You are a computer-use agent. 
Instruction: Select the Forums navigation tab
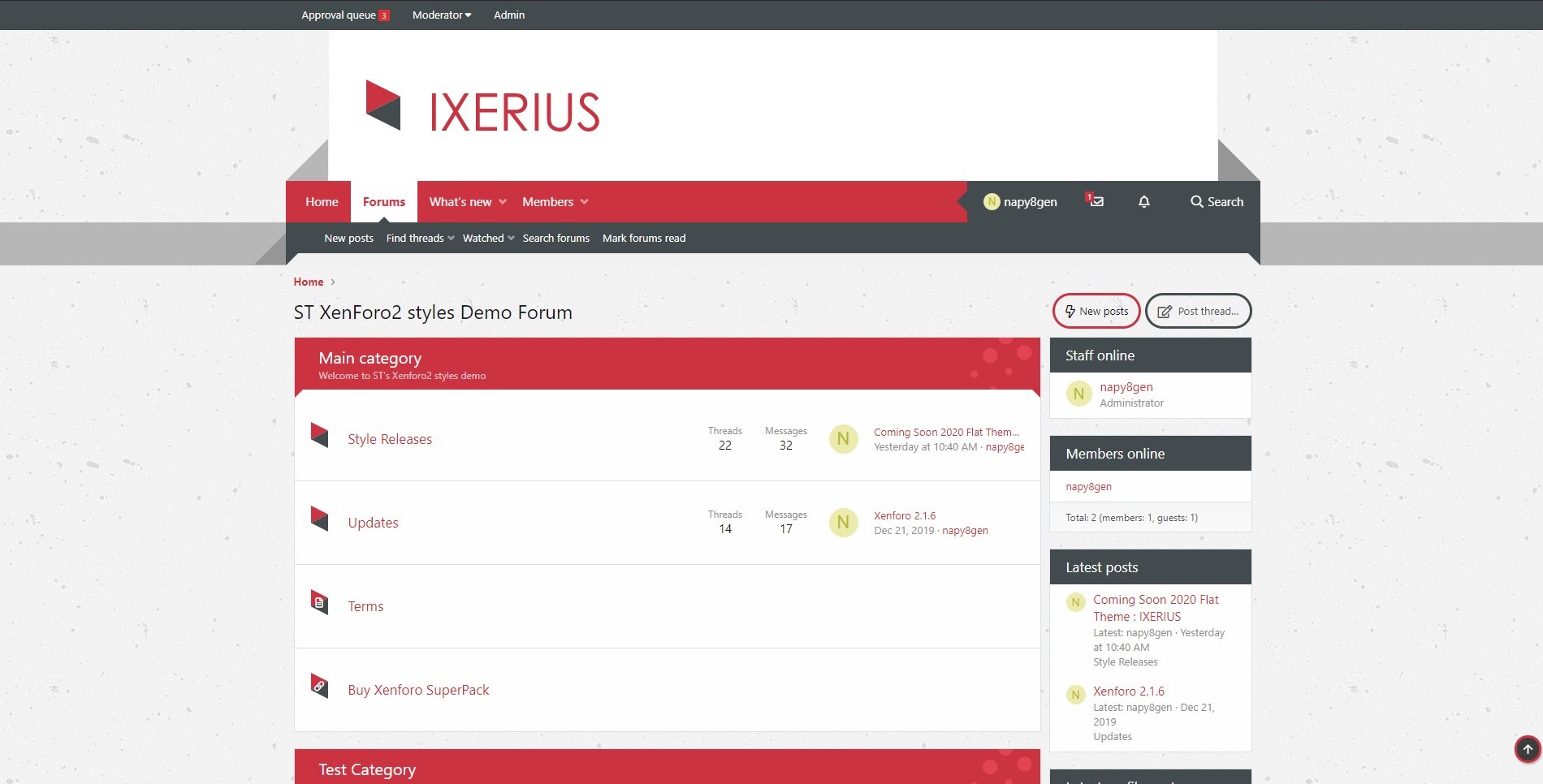coord(383,201)
